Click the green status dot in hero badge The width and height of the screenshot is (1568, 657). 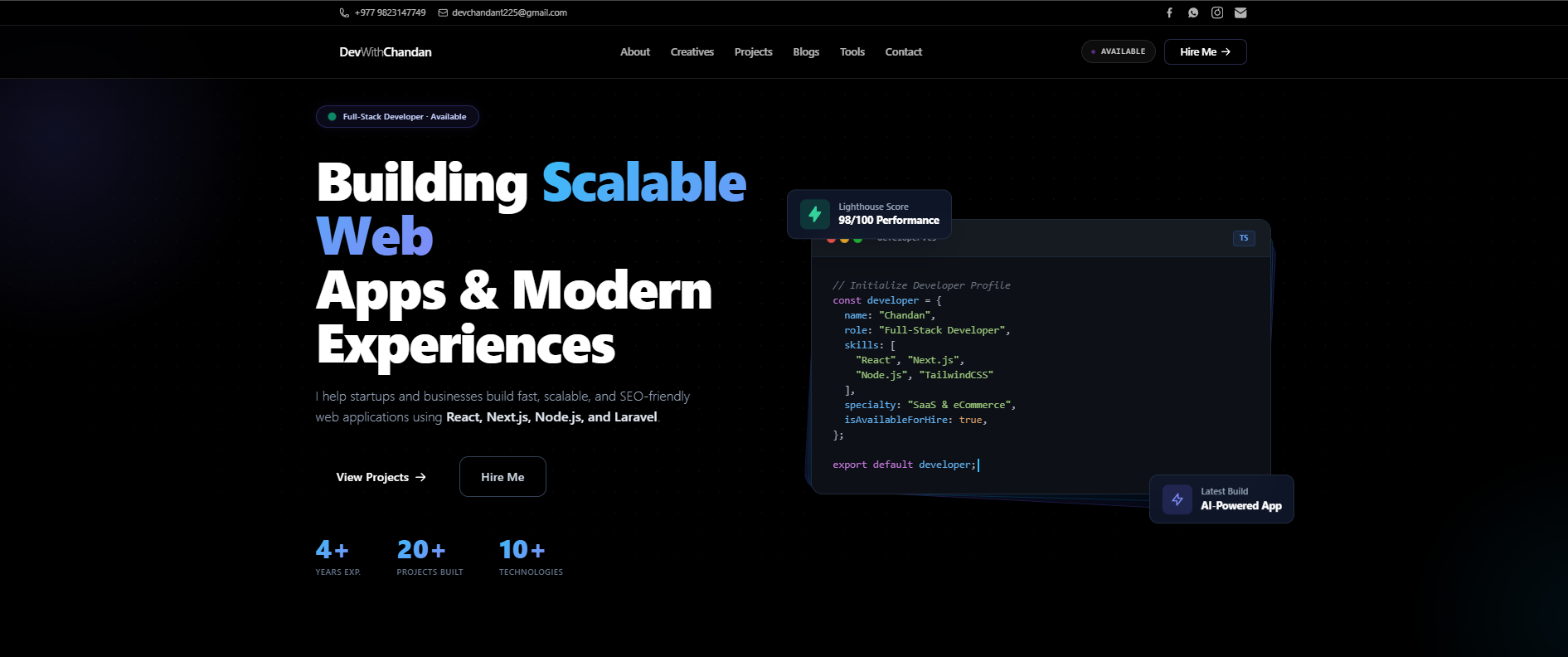(333, 117)
